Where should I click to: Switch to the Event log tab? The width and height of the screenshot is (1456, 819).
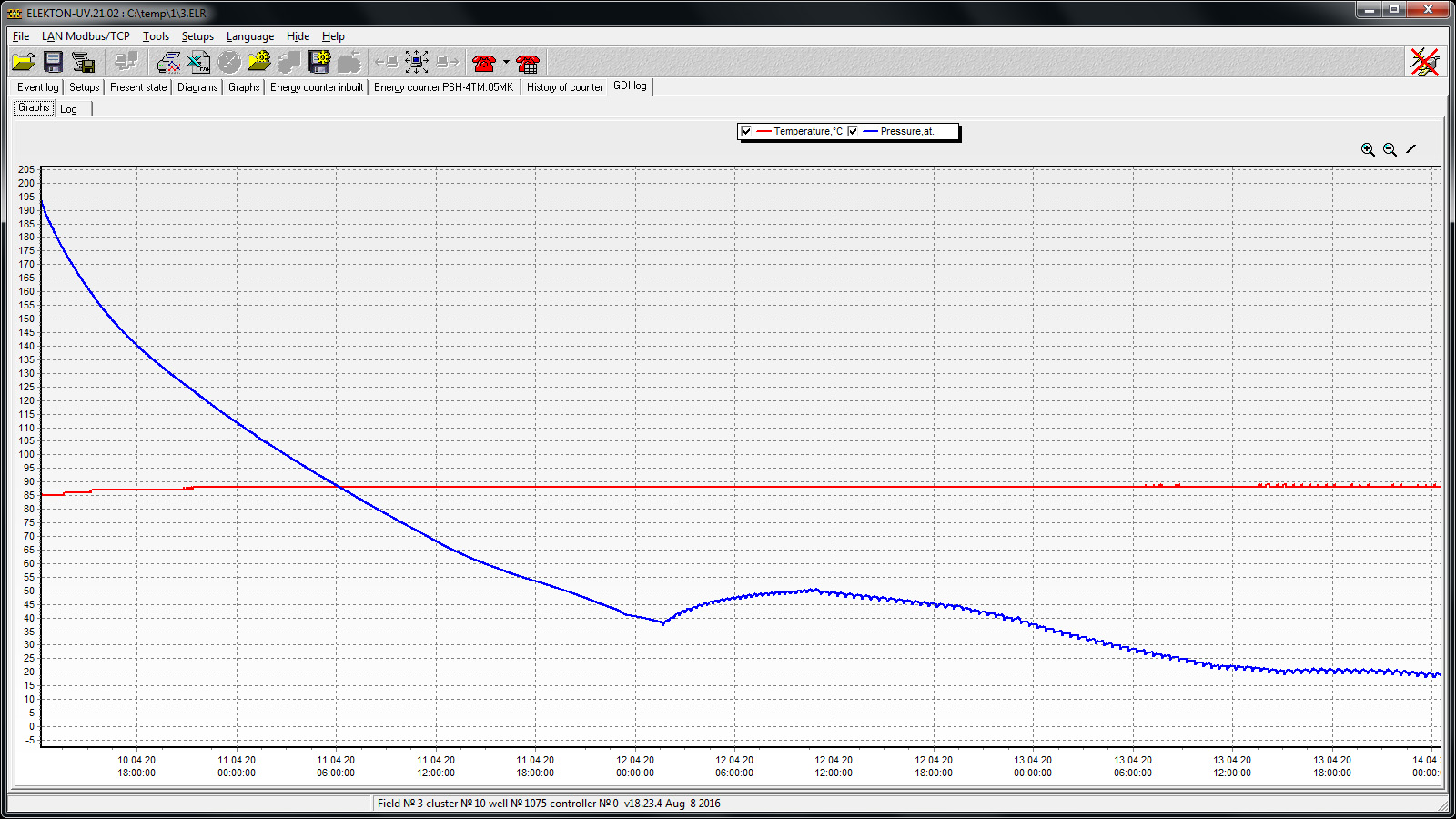tap(37, 87)
